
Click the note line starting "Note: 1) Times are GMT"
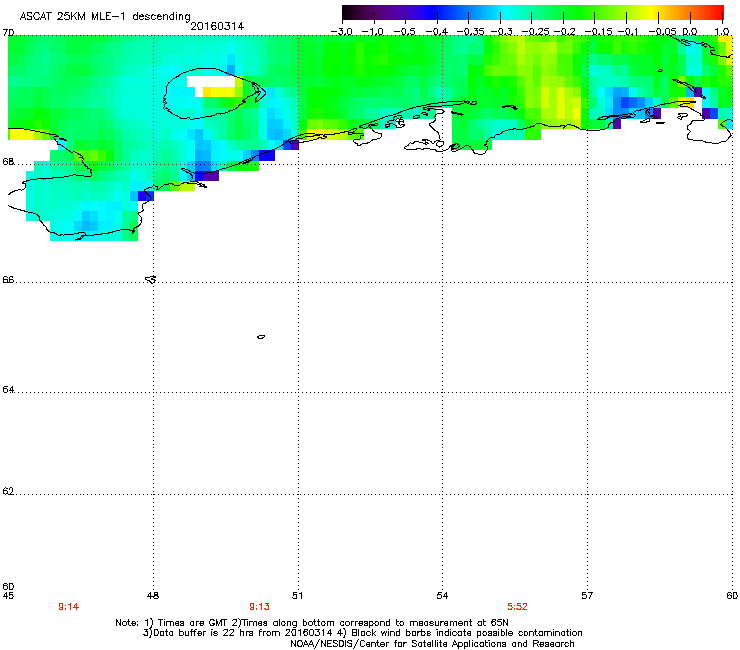[x=312, y=623]
